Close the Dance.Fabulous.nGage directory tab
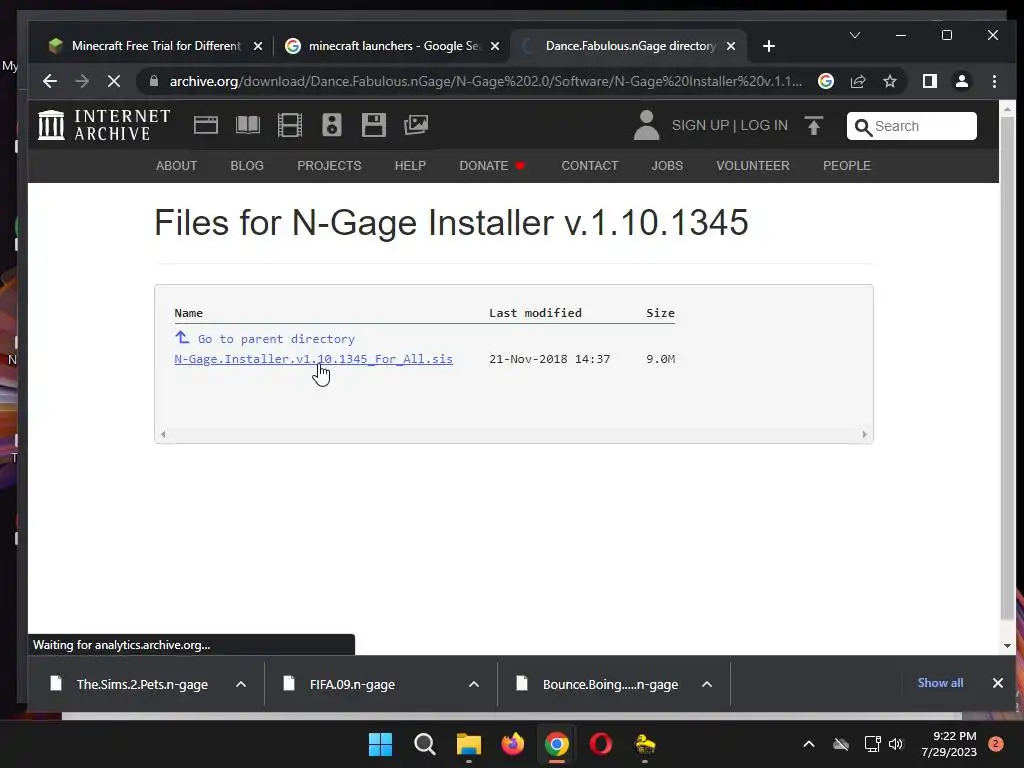The height and width of the screenshot is (768, 1024). click(x=731, y=46)
